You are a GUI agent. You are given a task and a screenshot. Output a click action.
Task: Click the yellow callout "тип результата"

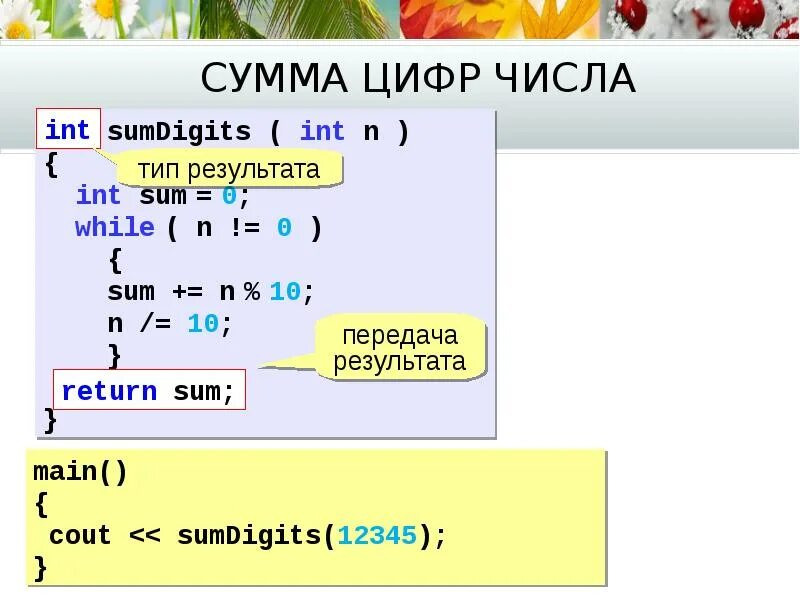click(229, 169)
